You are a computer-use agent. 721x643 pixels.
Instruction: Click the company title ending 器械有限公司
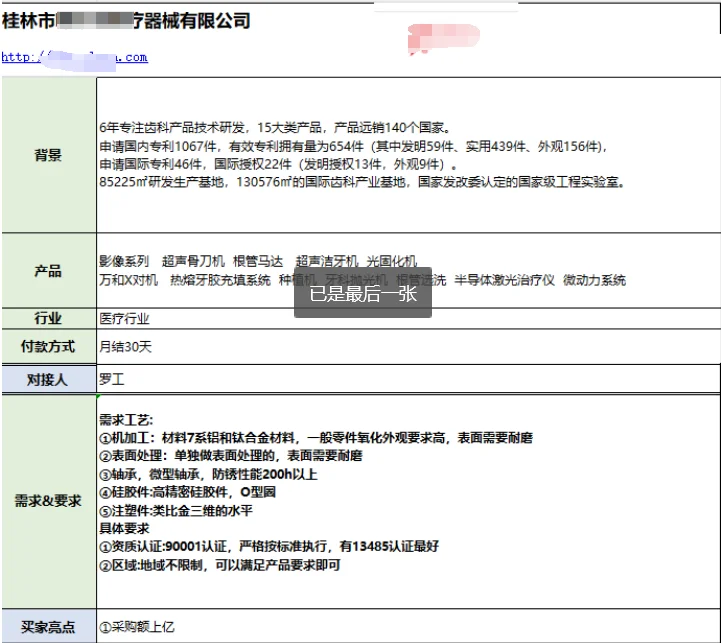(x=126, y=20)
